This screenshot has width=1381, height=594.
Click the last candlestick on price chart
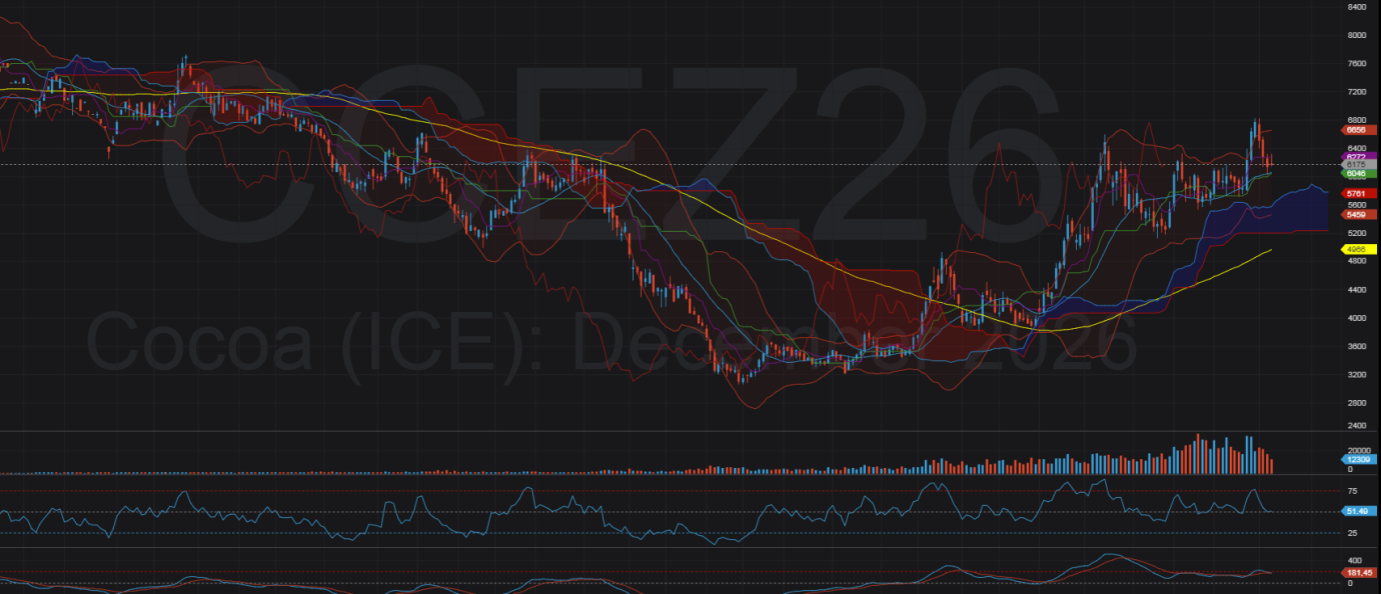point(1270,162)
